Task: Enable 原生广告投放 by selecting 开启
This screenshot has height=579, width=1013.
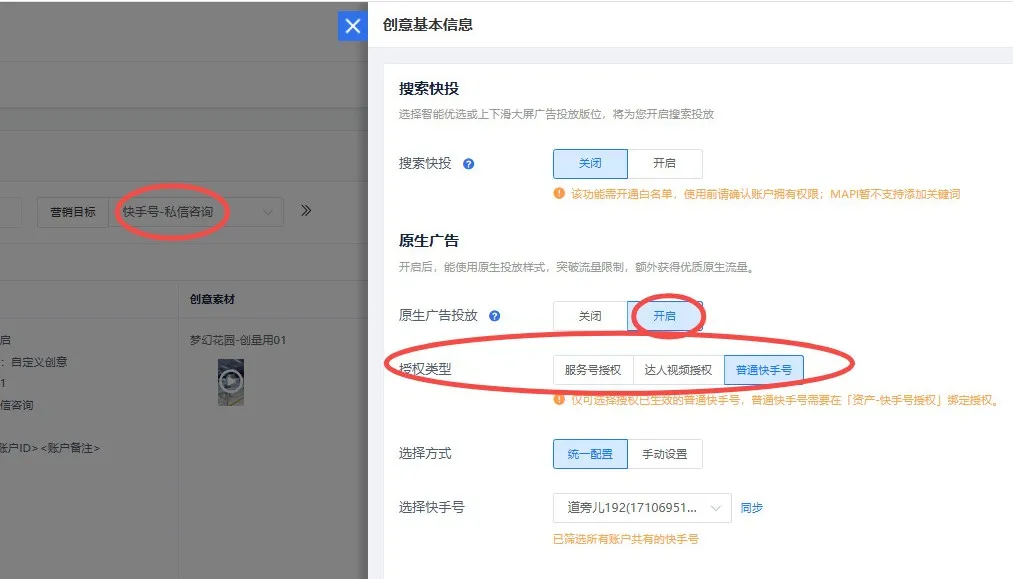Action: pyautogui.click(x=664, y=316)
